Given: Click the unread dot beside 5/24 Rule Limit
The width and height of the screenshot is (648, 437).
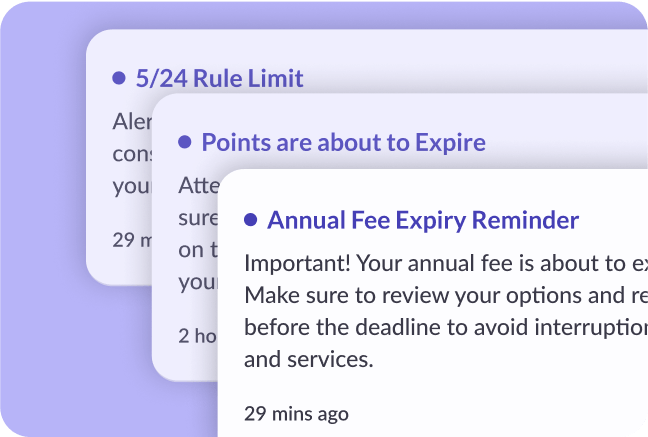Looking at the screenshot, I should [x=119, y=78].
